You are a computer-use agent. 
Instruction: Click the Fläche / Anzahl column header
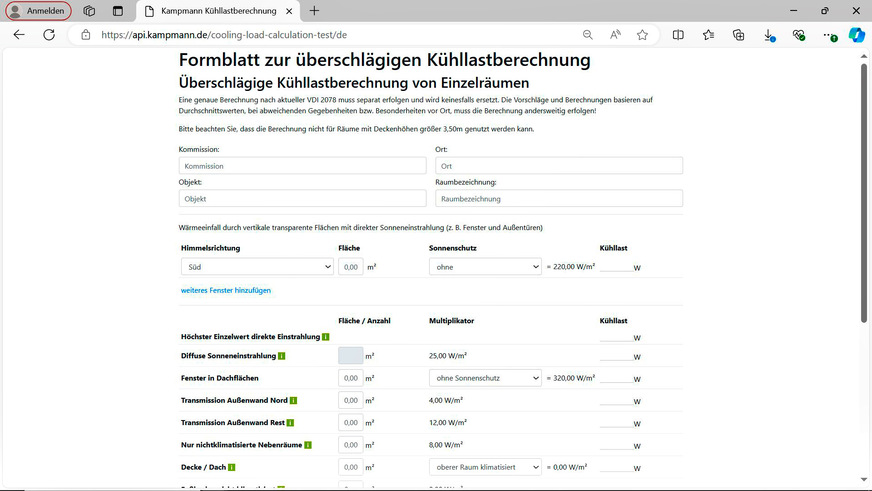(x=364, y=321)
